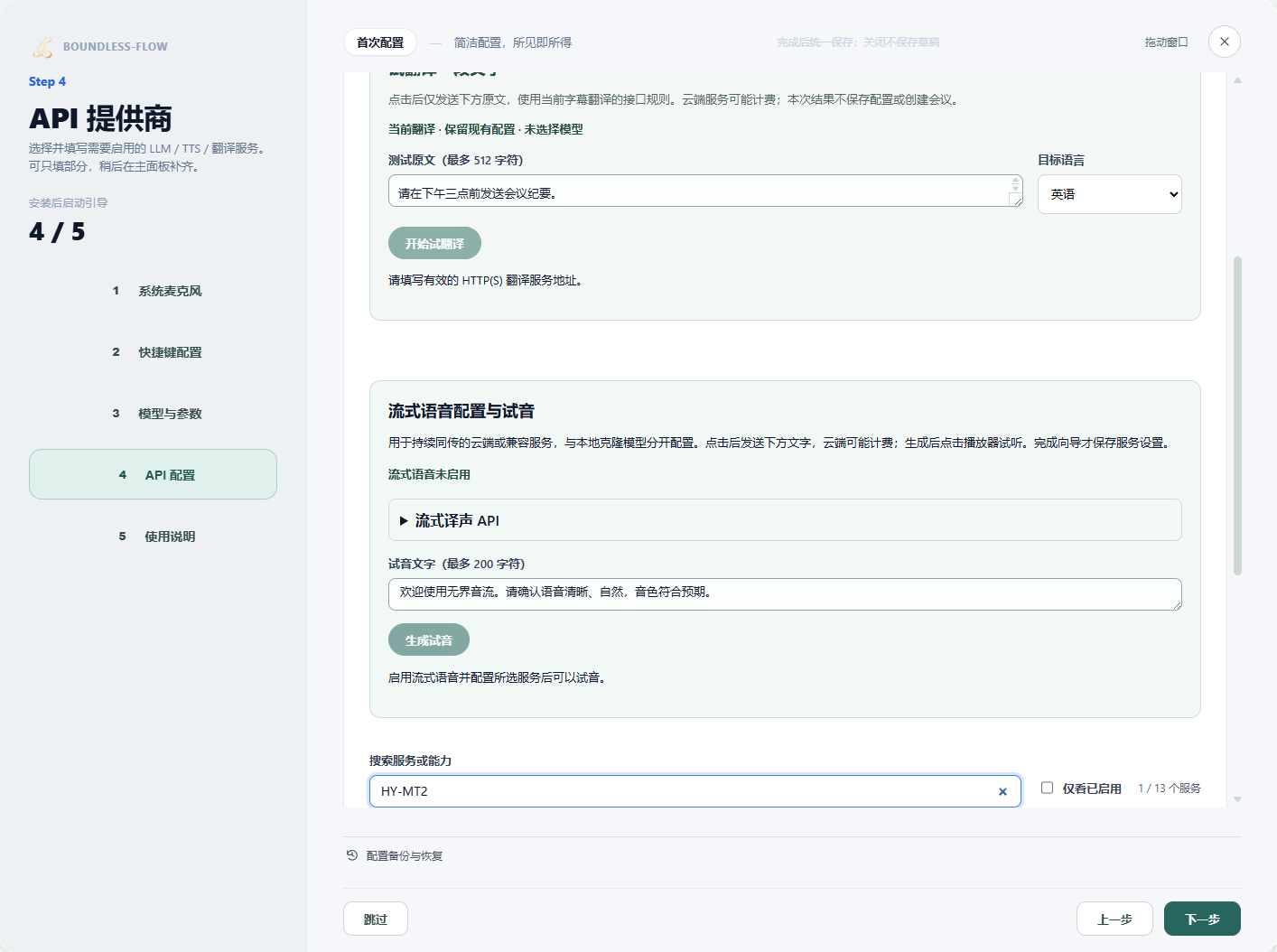
Task: Click the 拖动窗口 handle
Action: (x=1166, y=42)
